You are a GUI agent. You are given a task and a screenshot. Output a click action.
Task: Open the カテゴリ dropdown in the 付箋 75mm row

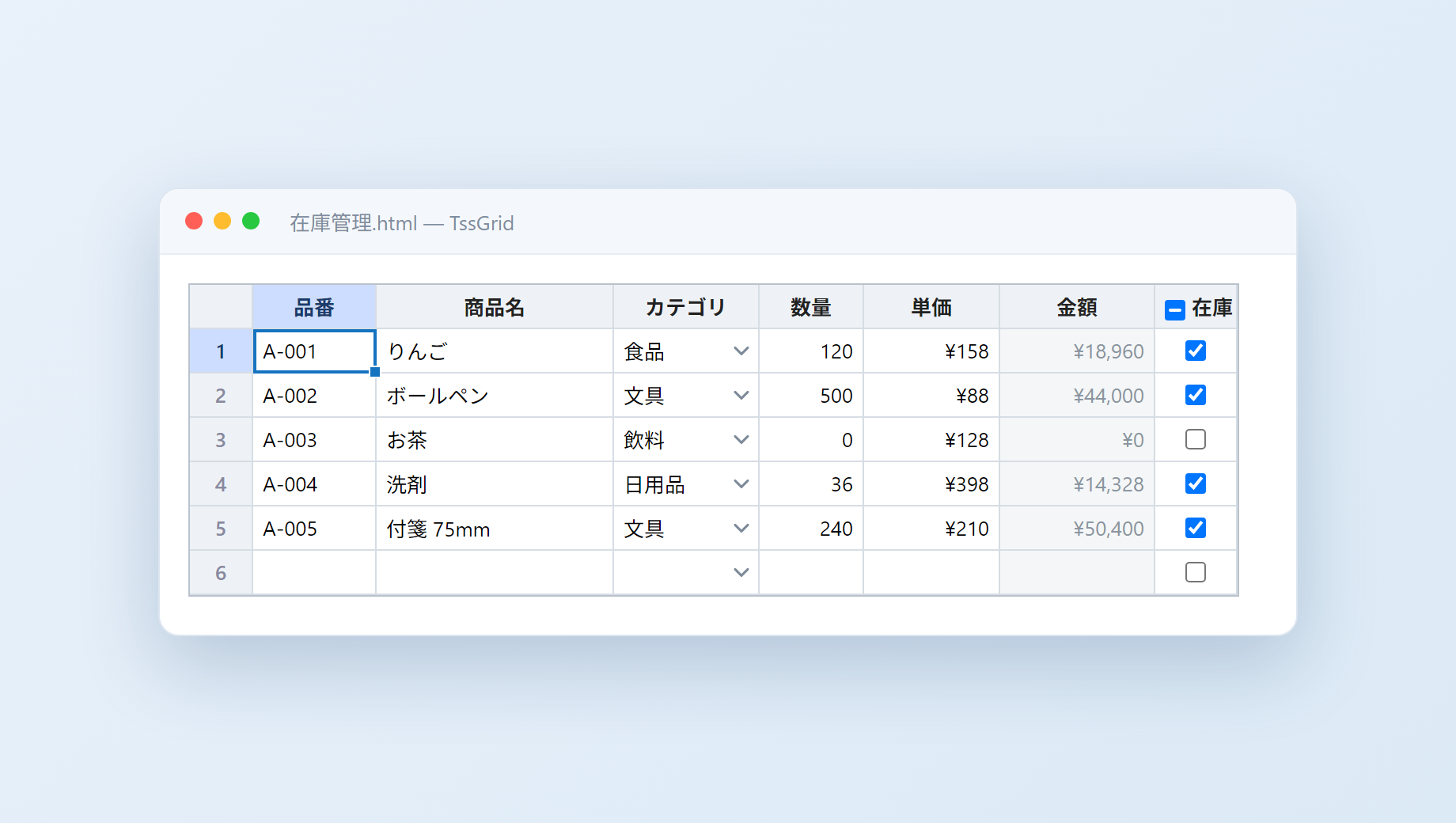[741, 529]
